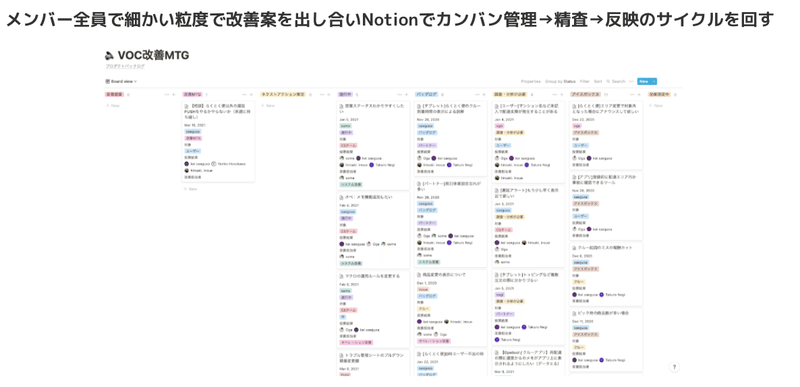Click Search in the board toolbar
Image resolution: width=800 pixels, height=387 pixels.
pyautogui.click(x=616, y=81)
